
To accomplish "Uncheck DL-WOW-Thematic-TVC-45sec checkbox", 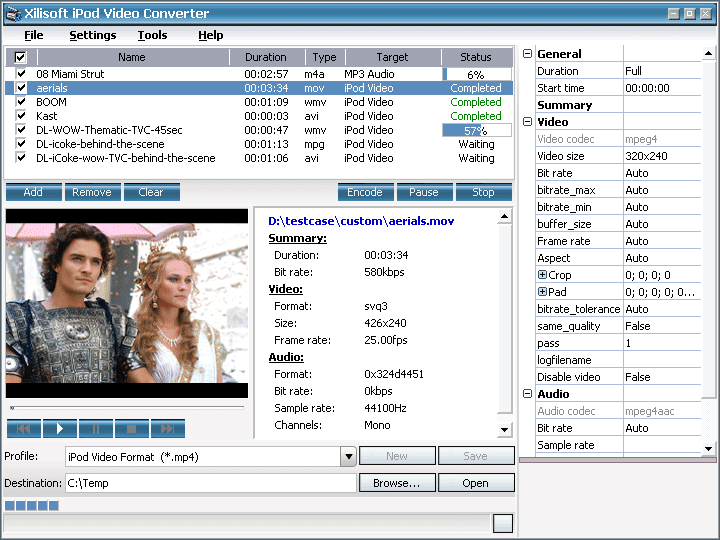I will (21, 129).
